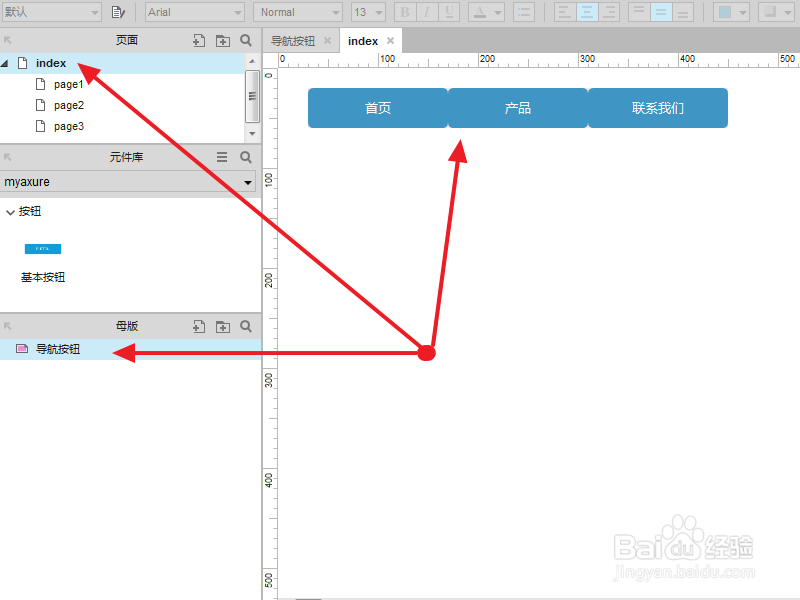Pop out the 元件库 panel

[8, 157]
